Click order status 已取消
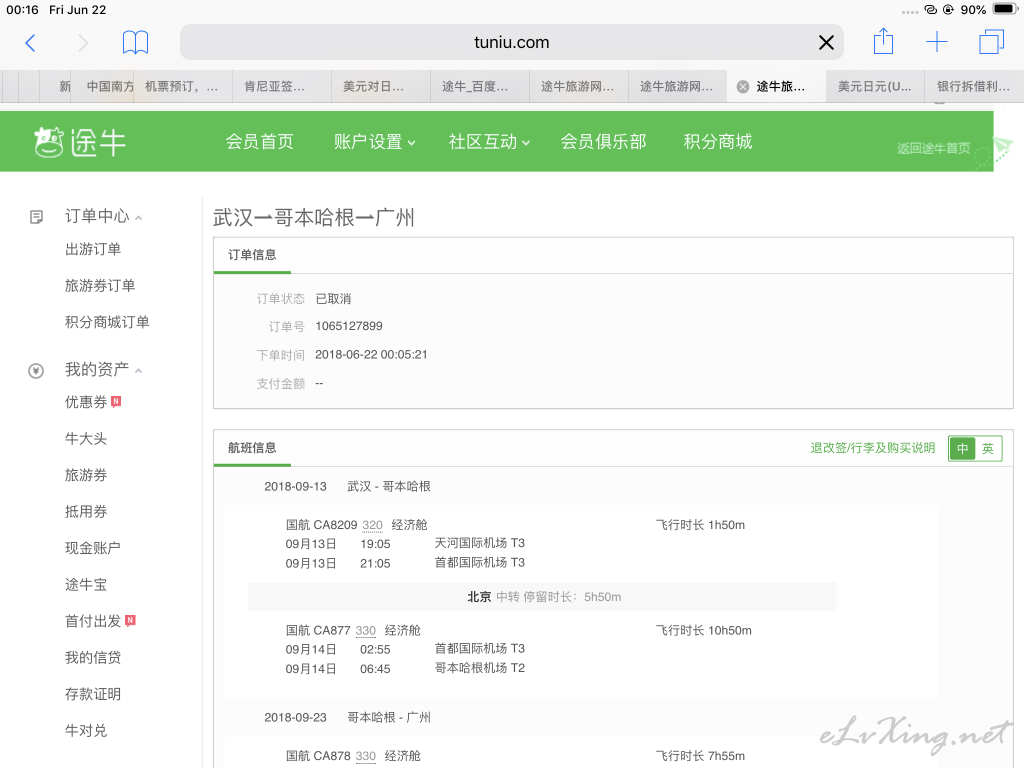Screen dimensions: 1024x768 (x=333, y=298)
